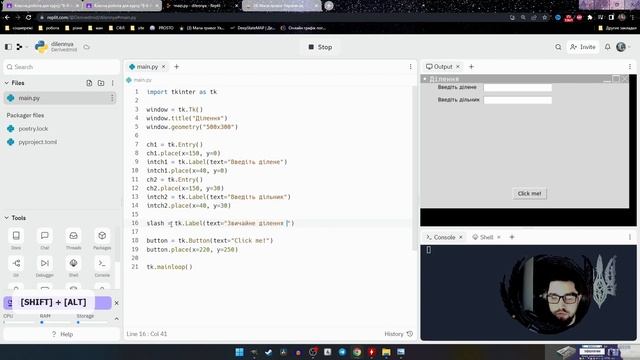Go back in browser history
Image resolution: width=640 pixels, height=360 pixels.
pos(7,18)
